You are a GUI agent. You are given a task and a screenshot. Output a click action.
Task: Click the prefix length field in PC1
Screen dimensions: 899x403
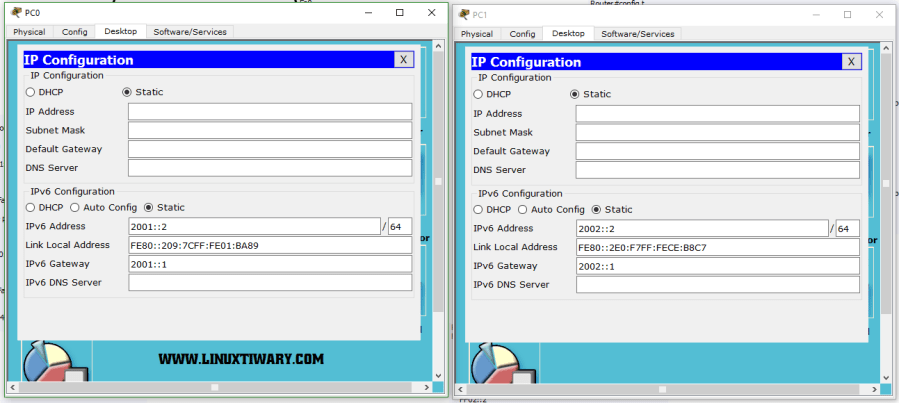848,228
